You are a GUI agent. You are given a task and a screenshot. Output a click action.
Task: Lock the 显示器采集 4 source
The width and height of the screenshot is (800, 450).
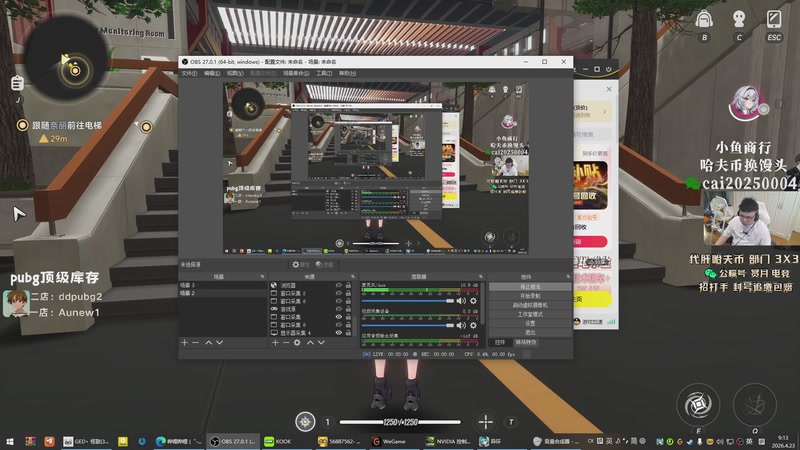coord(348,333)
